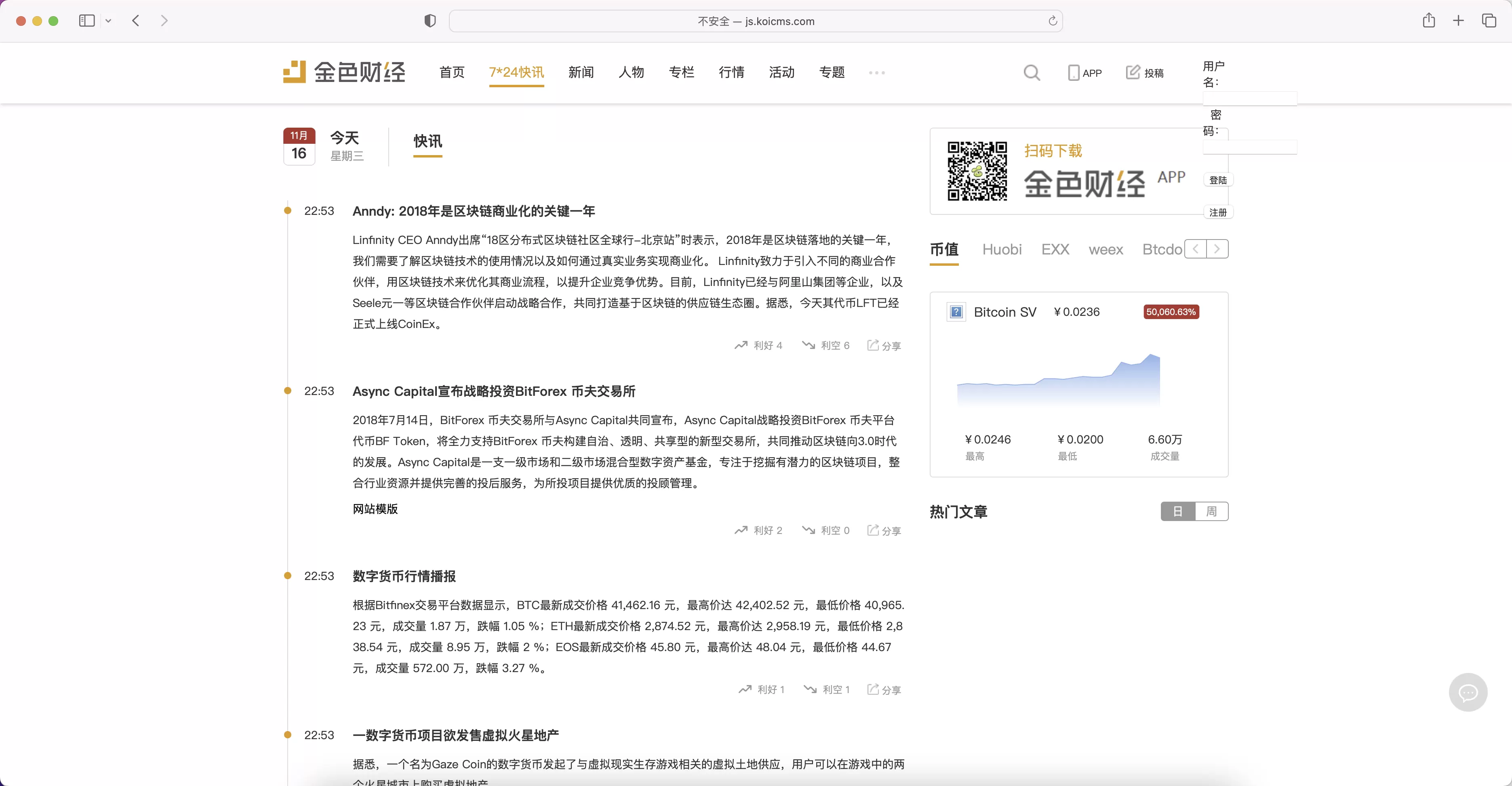Select the 7*24快讯 menu item

pyautogui.click(x=516, y=72)
